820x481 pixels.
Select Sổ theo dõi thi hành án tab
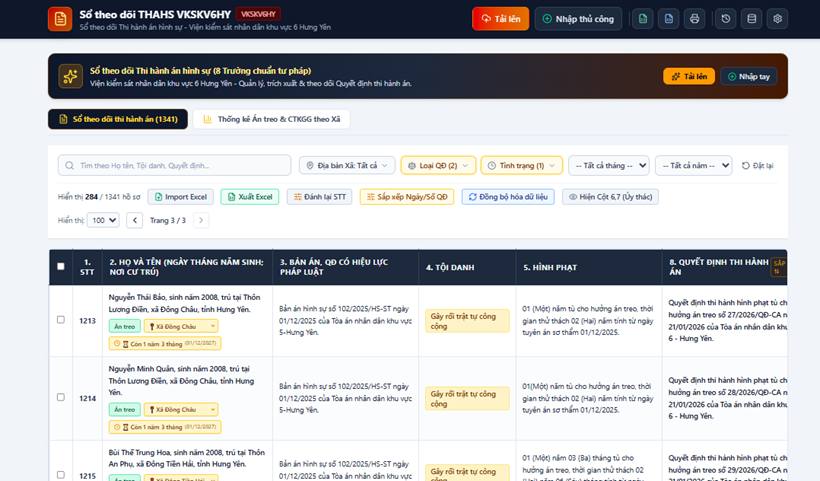click(x=118, y=119)
